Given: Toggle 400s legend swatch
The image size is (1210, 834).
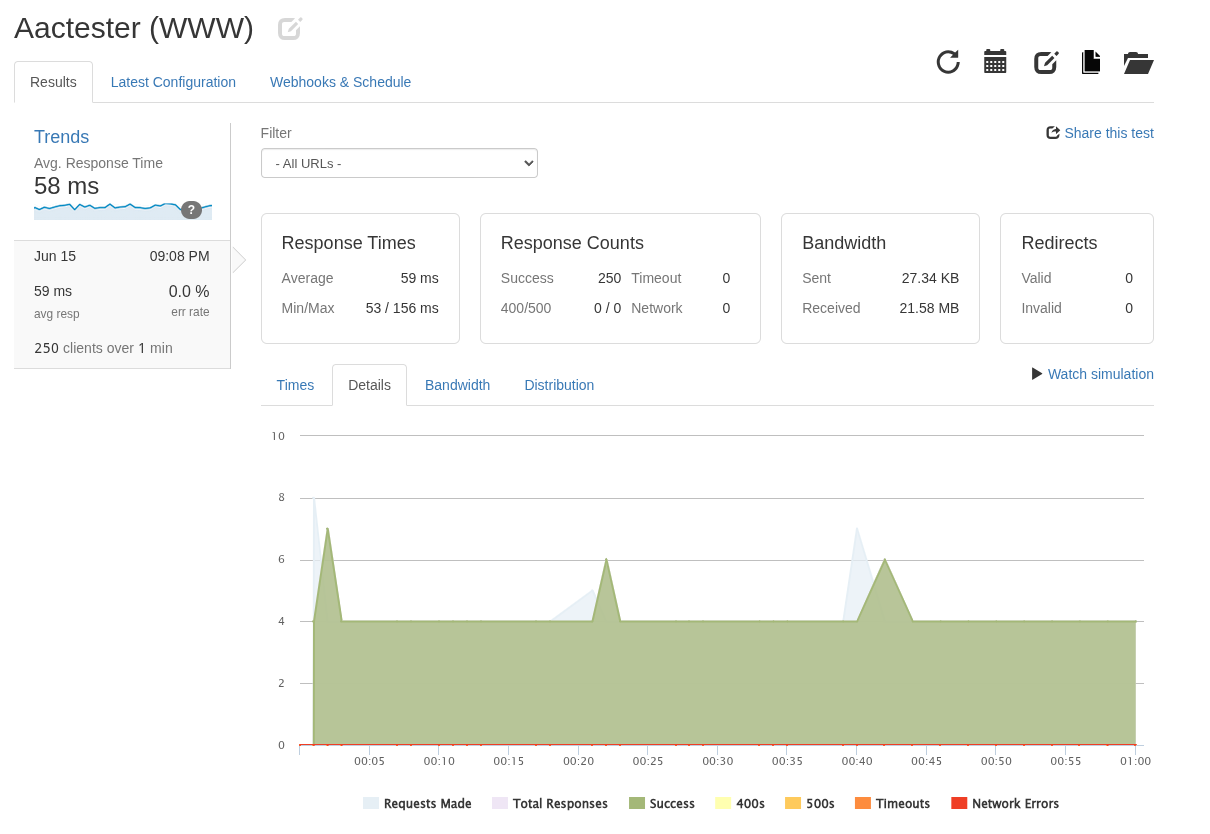Looking at the screenshot, I should pyautogui.click(x=723, y=803).
